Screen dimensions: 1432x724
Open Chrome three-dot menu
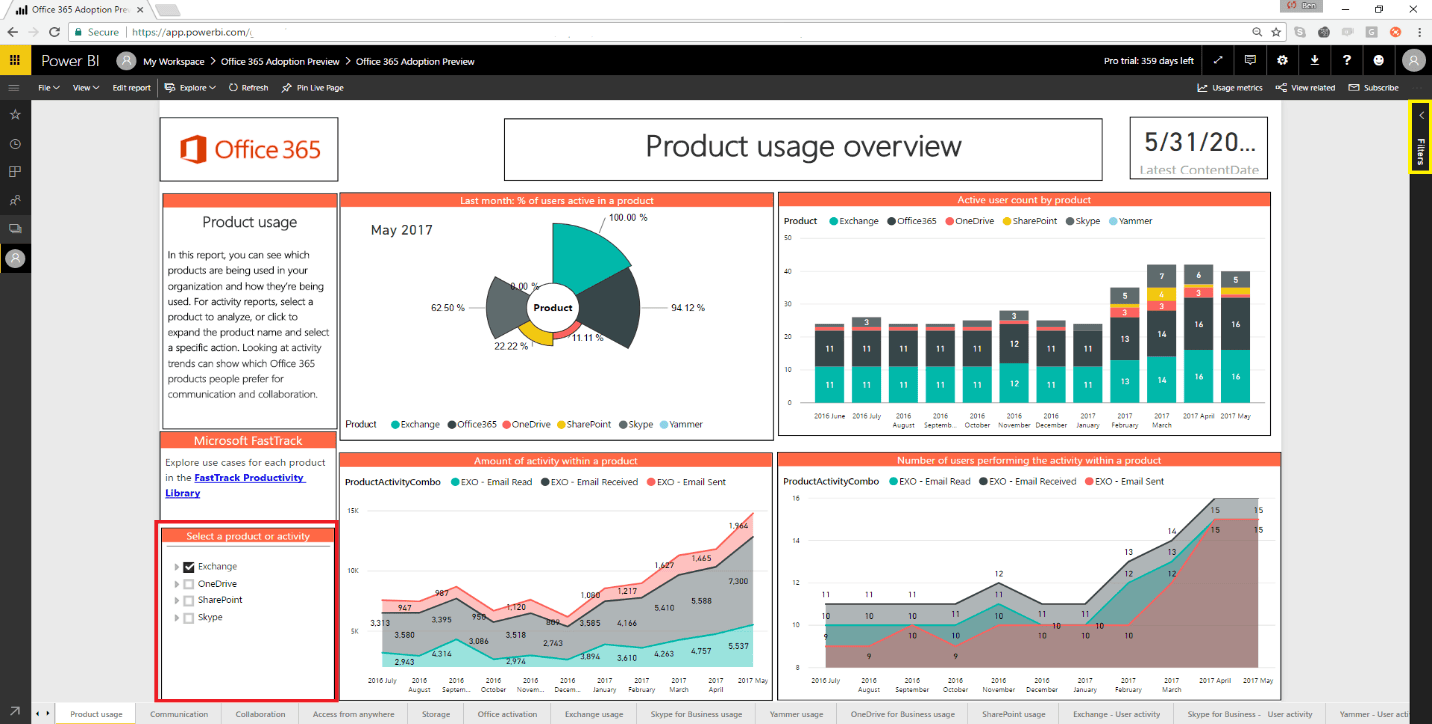click(x=1418, y=32)
